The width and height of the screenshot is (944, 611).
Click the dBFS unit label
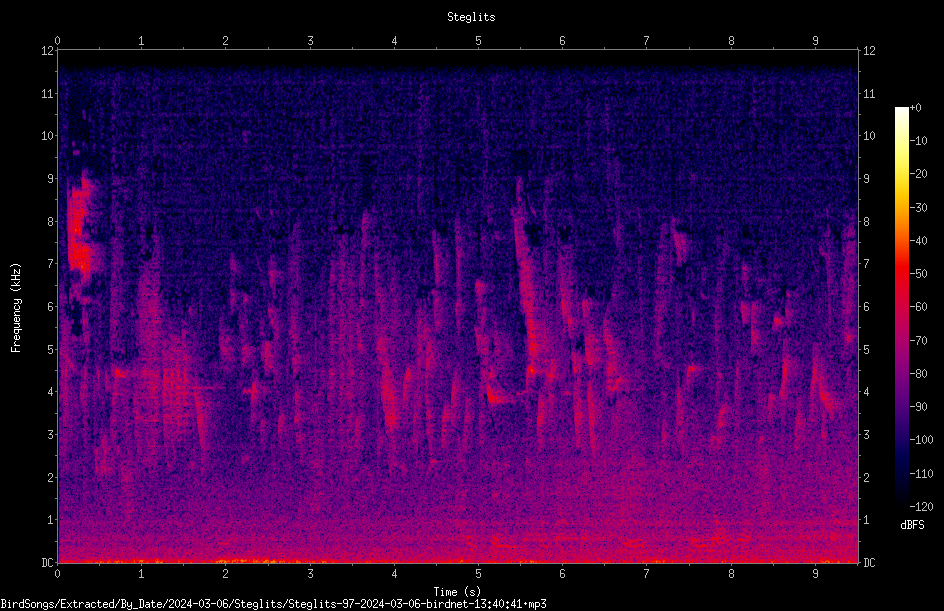click(x=912, y=526)
